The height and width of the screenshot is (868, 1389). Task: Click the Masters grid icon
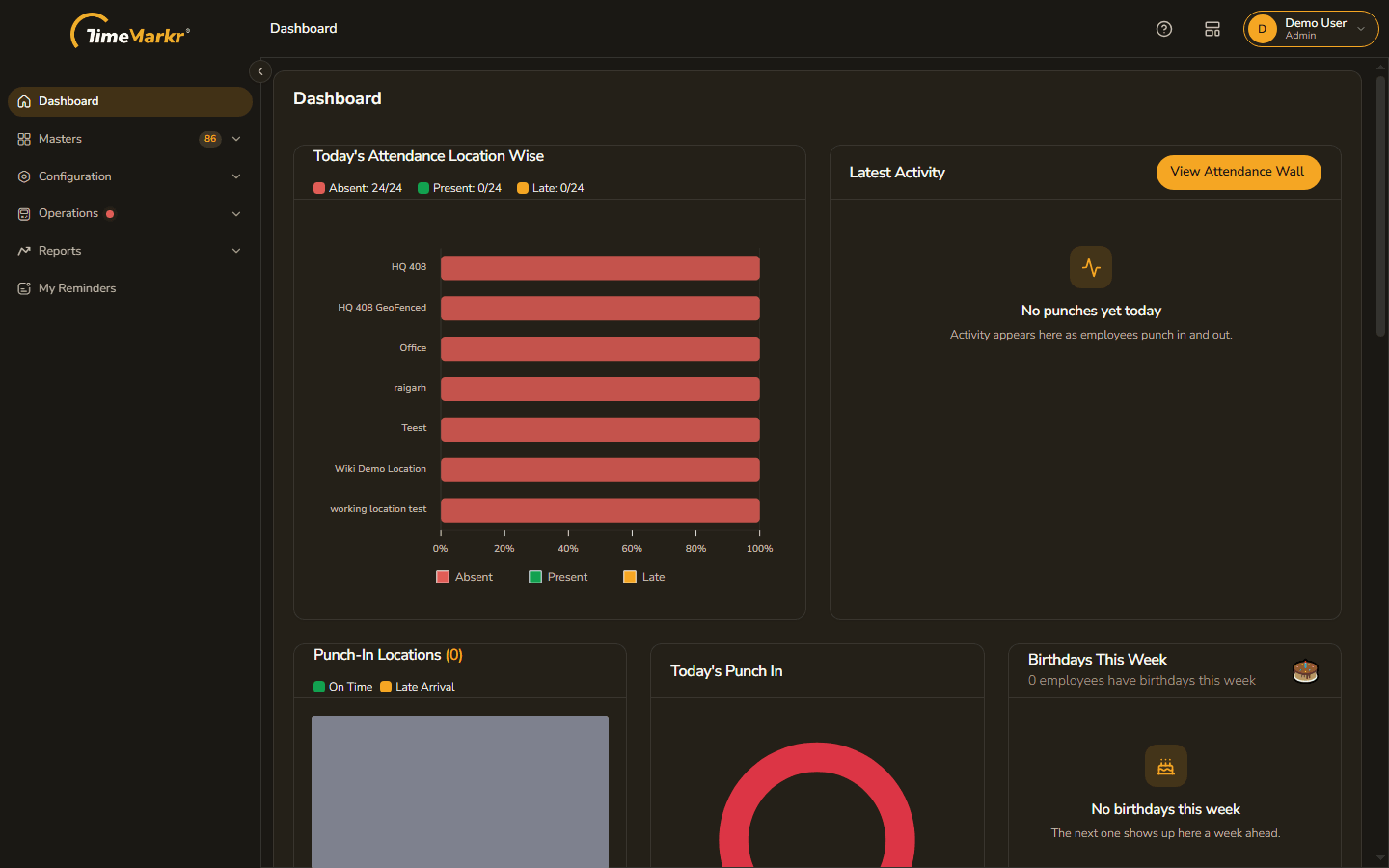[24, 139]
